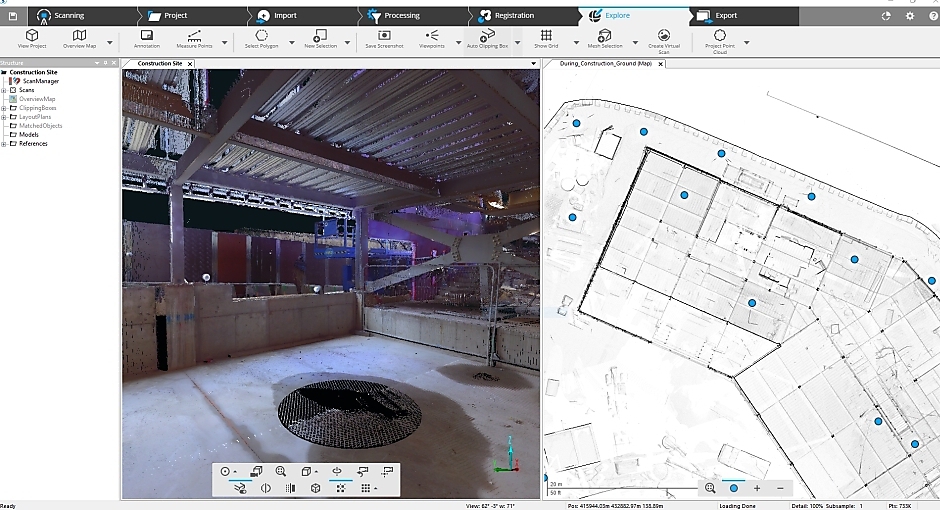Open settings via the gear icon
This screenshot has width=940, height=510.
(x=909, y=16)
